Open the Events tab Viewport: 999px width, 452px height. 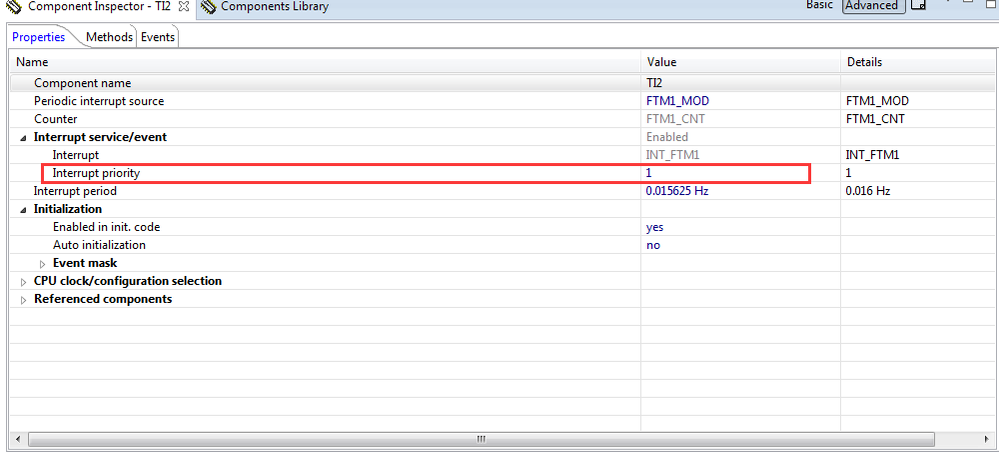coord(157,37)
